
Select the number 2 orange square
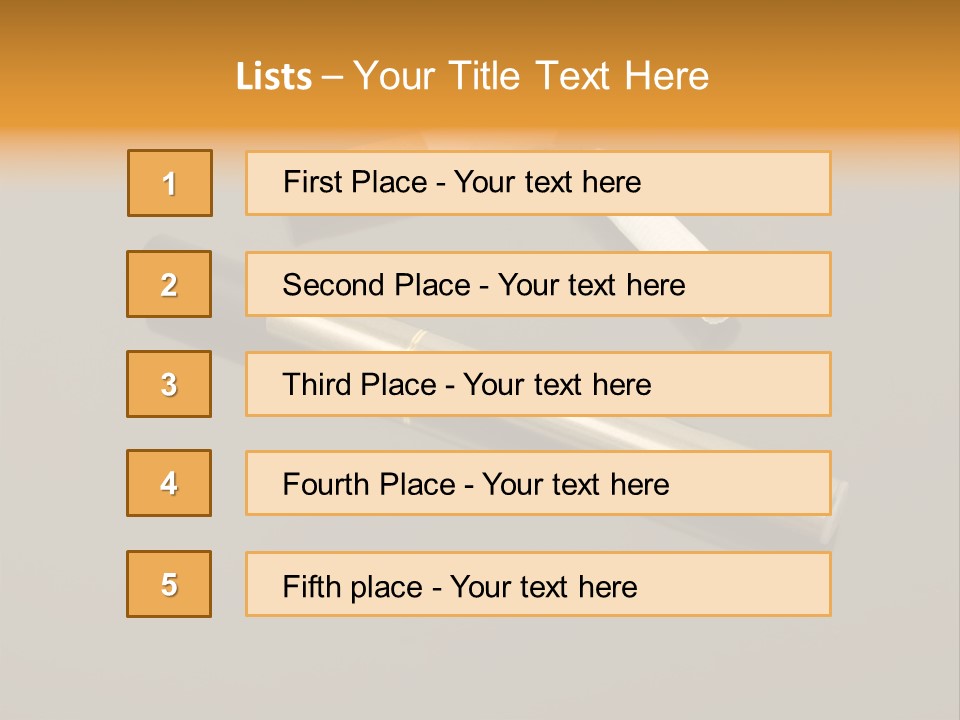[169, 284]
